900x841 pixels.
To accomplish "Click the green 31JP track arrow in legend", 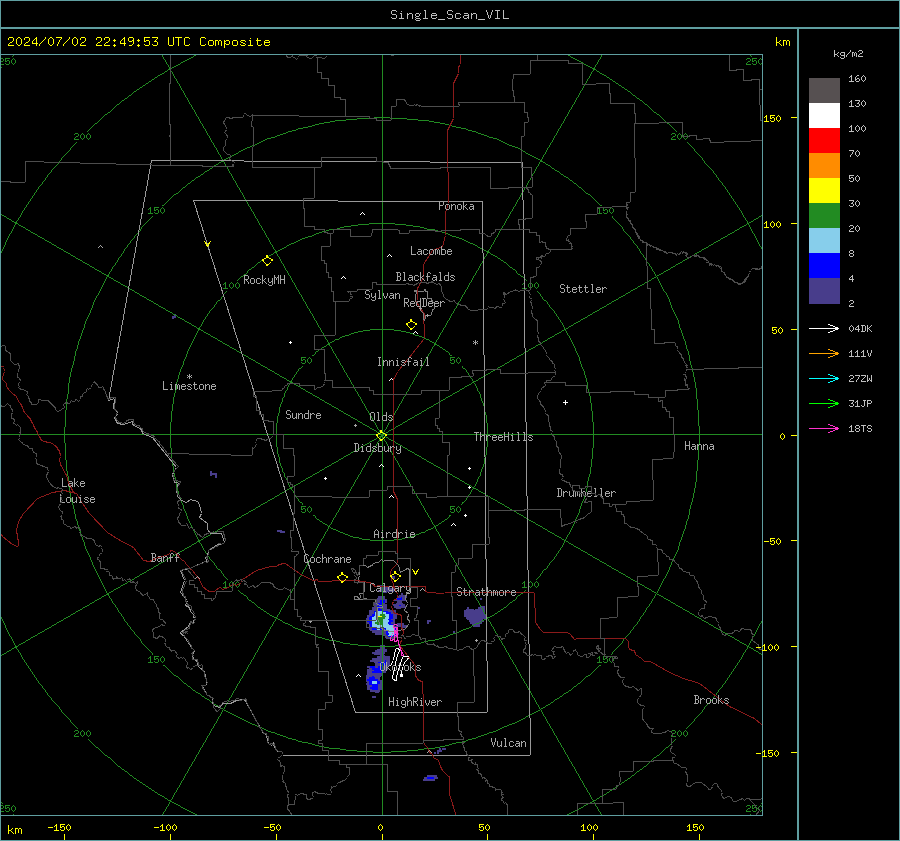I will point(824,404).
